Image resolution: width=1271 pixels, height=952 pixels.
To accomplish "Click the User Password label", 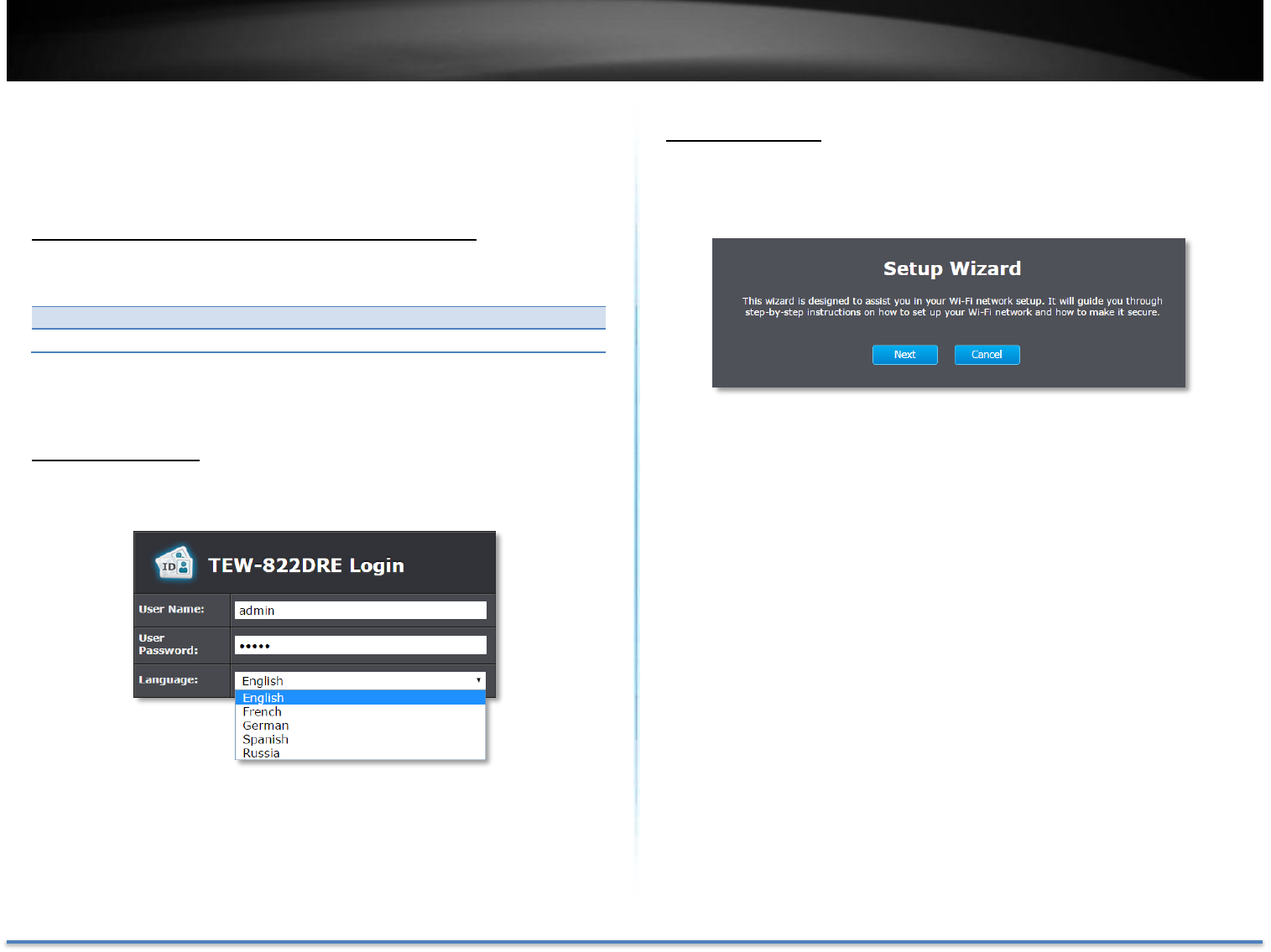I will [x=169, y=644].
